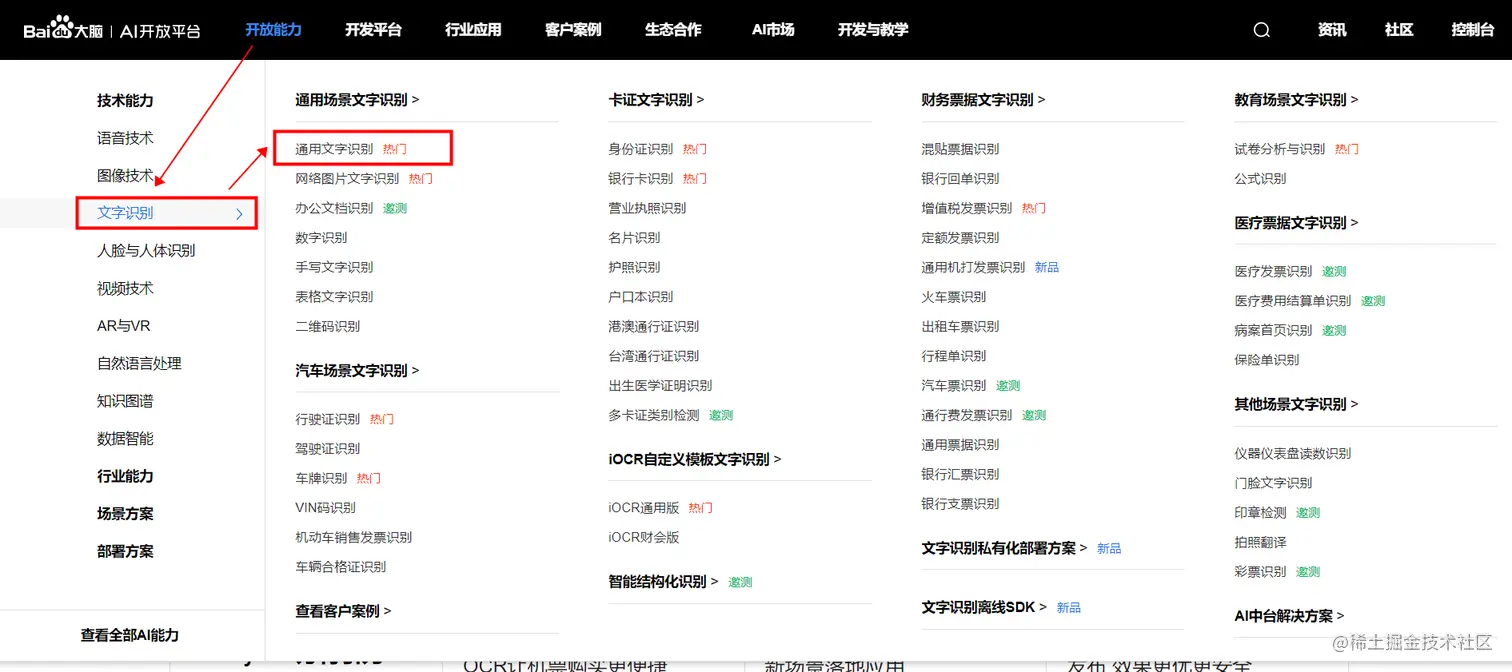Expand 教育场景文字识别 category heading
The height and width of the screenshot is (672, 1512).
tap(1296, 100)
